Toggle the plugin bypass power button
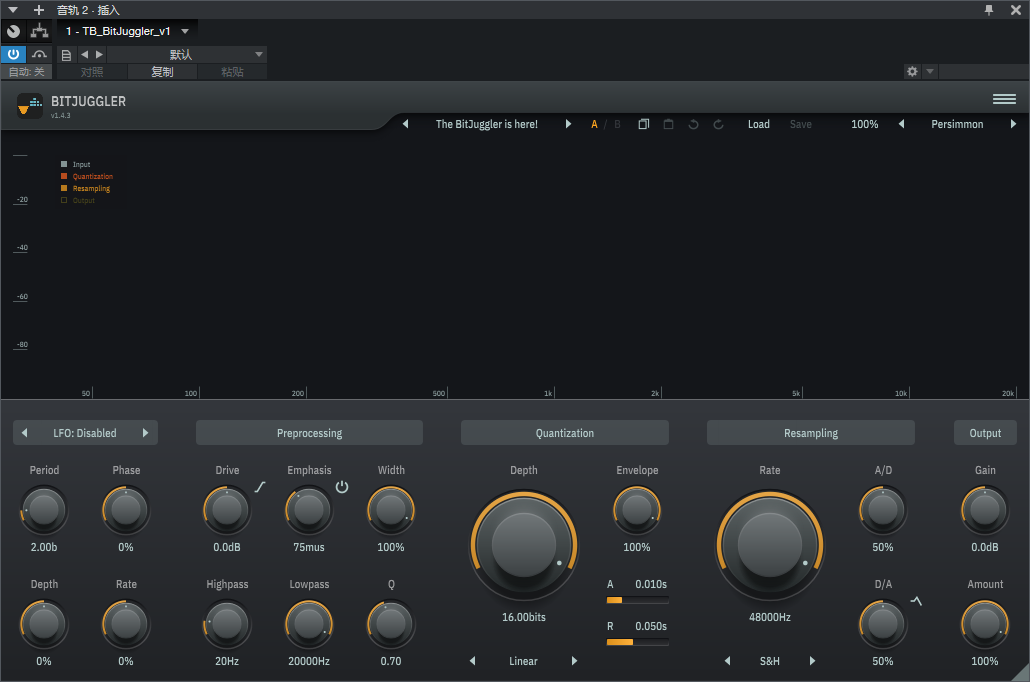Screen dimensions: 1030x682 tap(13, 54)
